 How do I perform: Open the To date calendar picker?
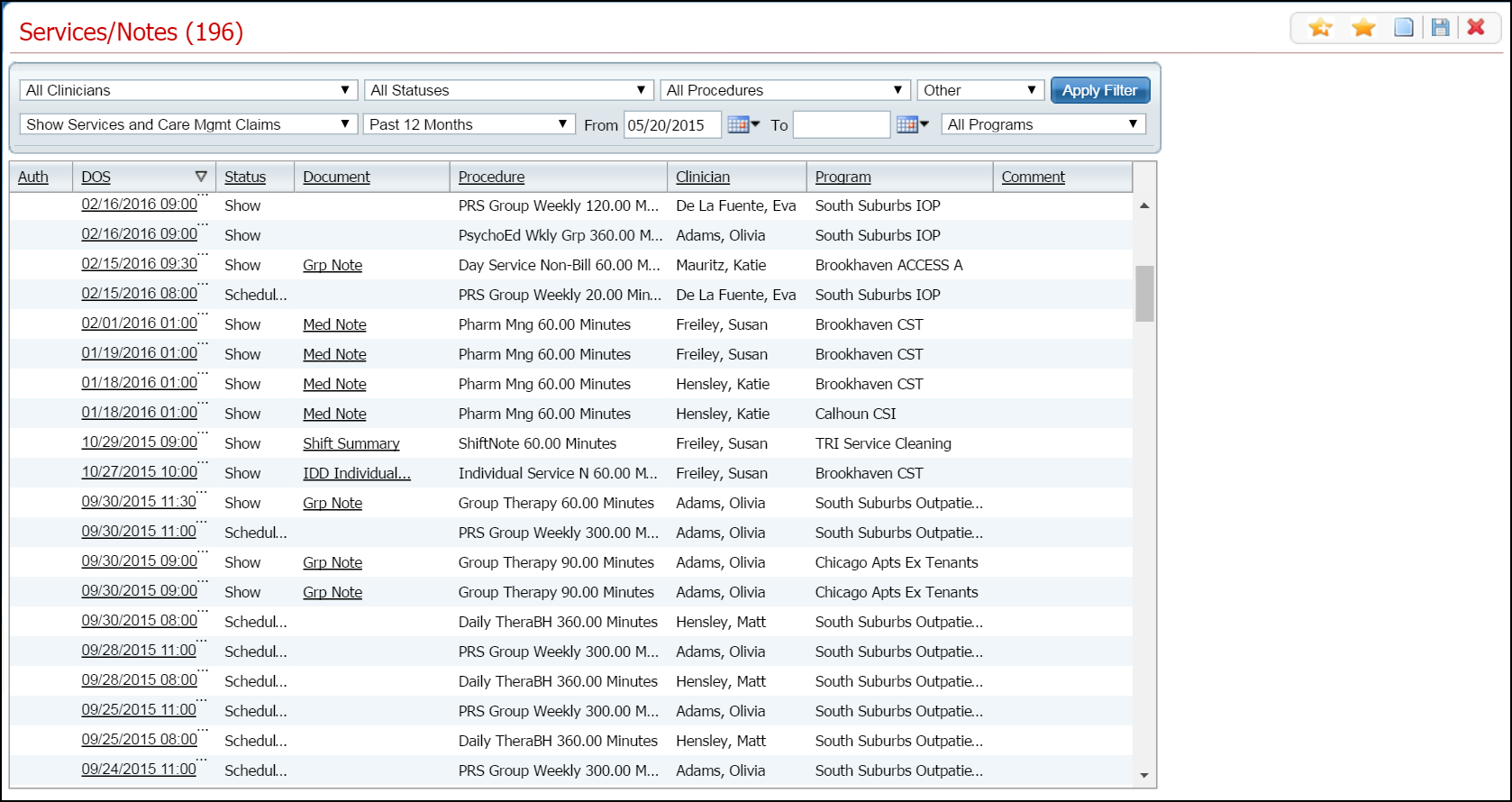(912, 124)
